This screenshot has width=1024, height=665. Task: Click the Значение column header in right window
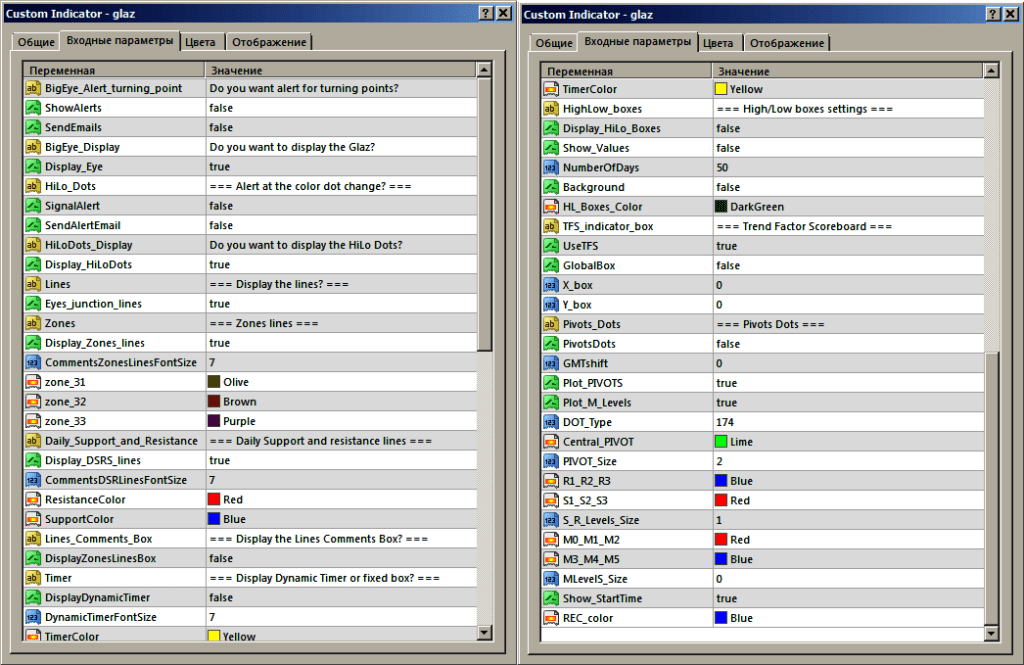pyautogui.click(x=743, y=71)
